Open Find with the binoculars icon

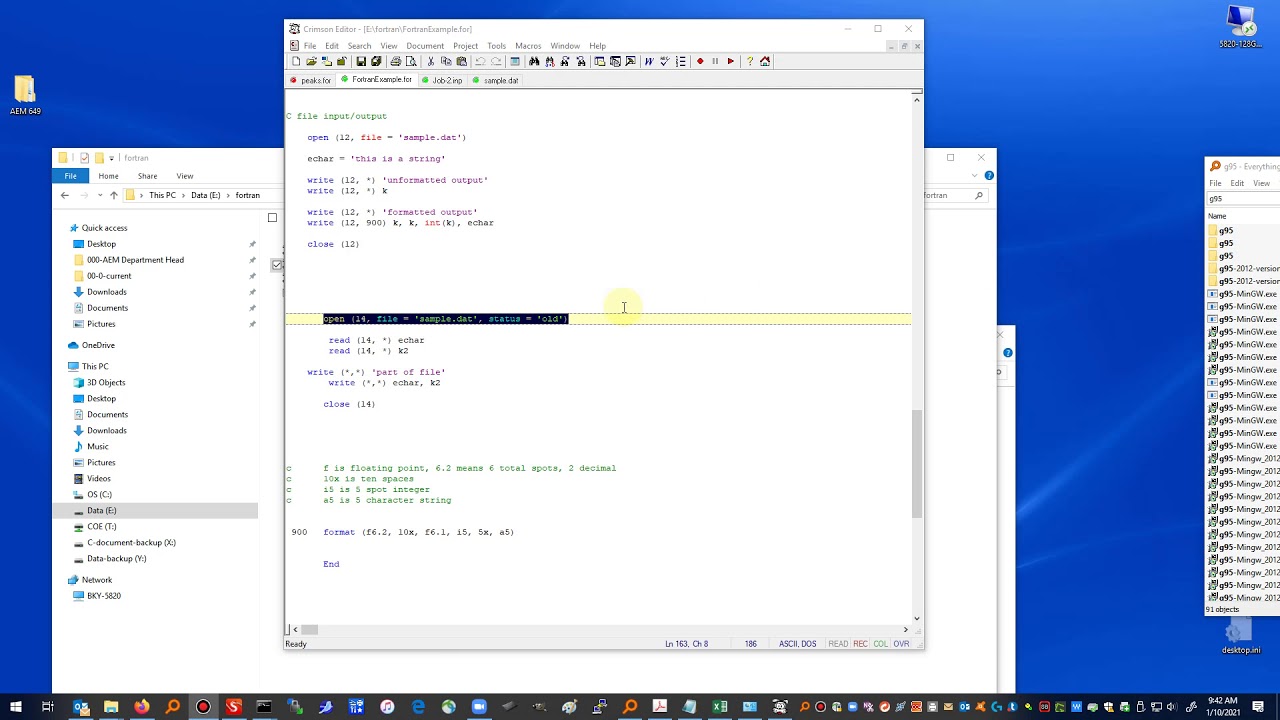click(534, 61)
